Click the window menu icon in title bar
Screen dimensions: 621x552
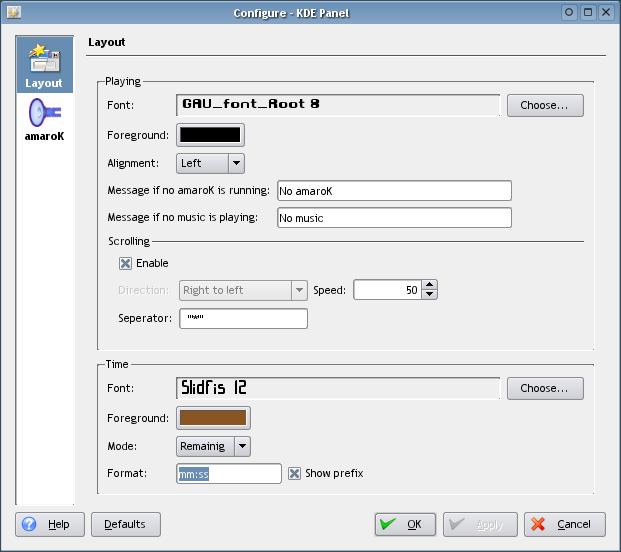[13, 12]
